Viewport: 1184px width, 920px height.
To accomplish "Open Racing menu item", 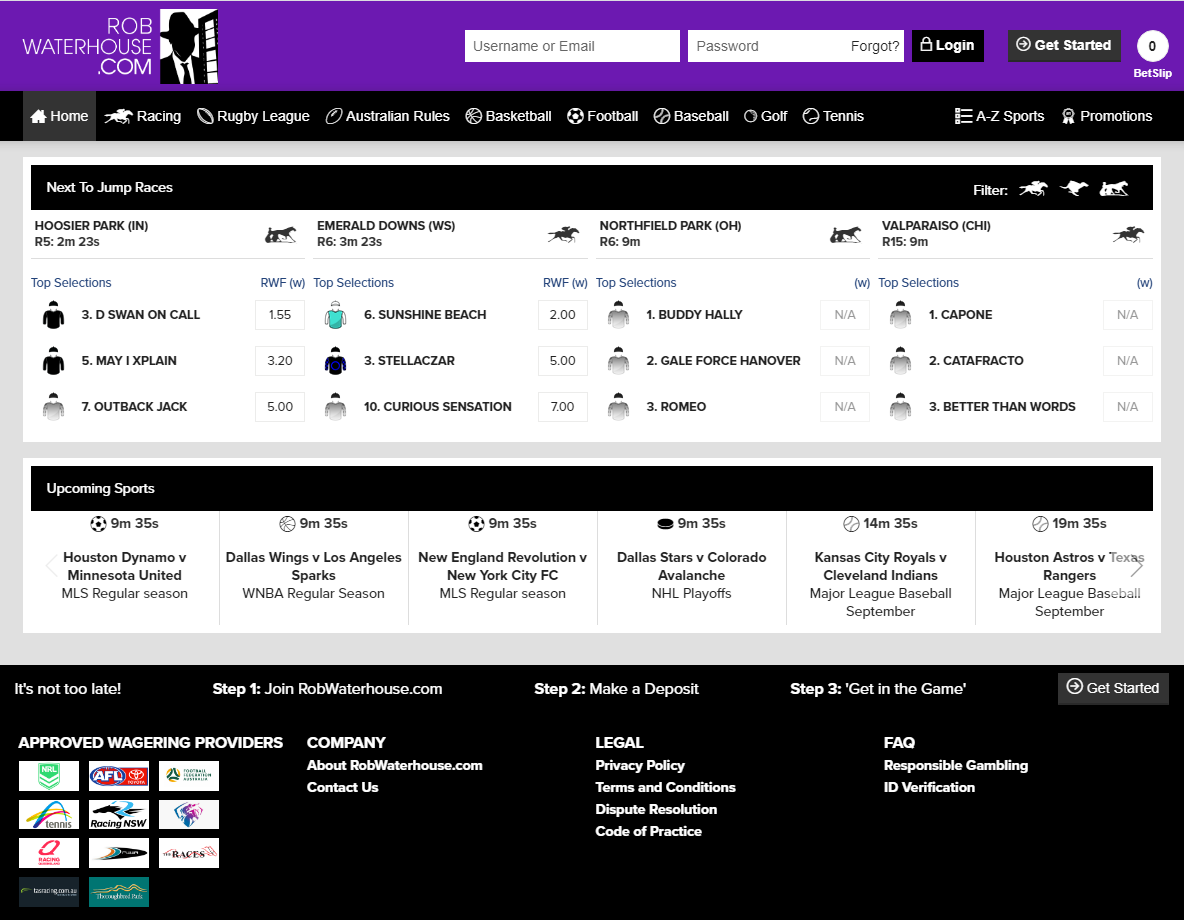I will (x=143, y=116).
